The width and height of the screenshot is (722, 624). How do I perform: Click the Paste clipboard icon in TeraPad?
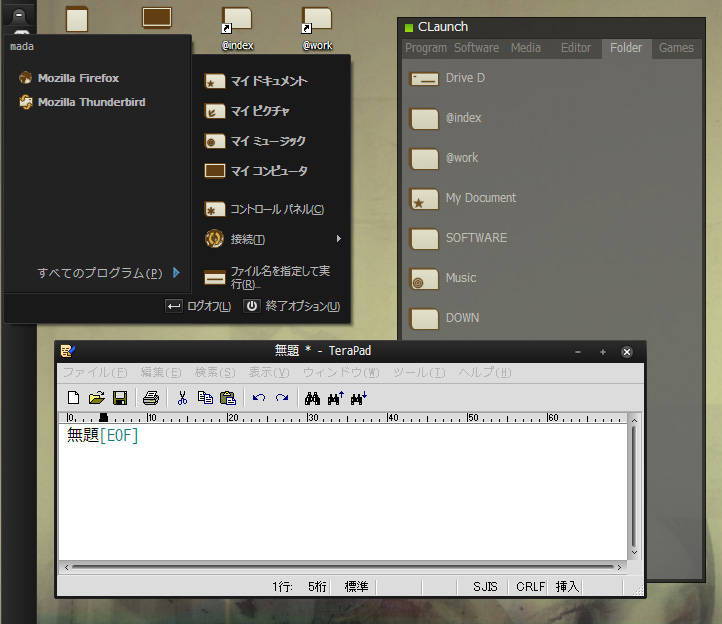(228, 398)
